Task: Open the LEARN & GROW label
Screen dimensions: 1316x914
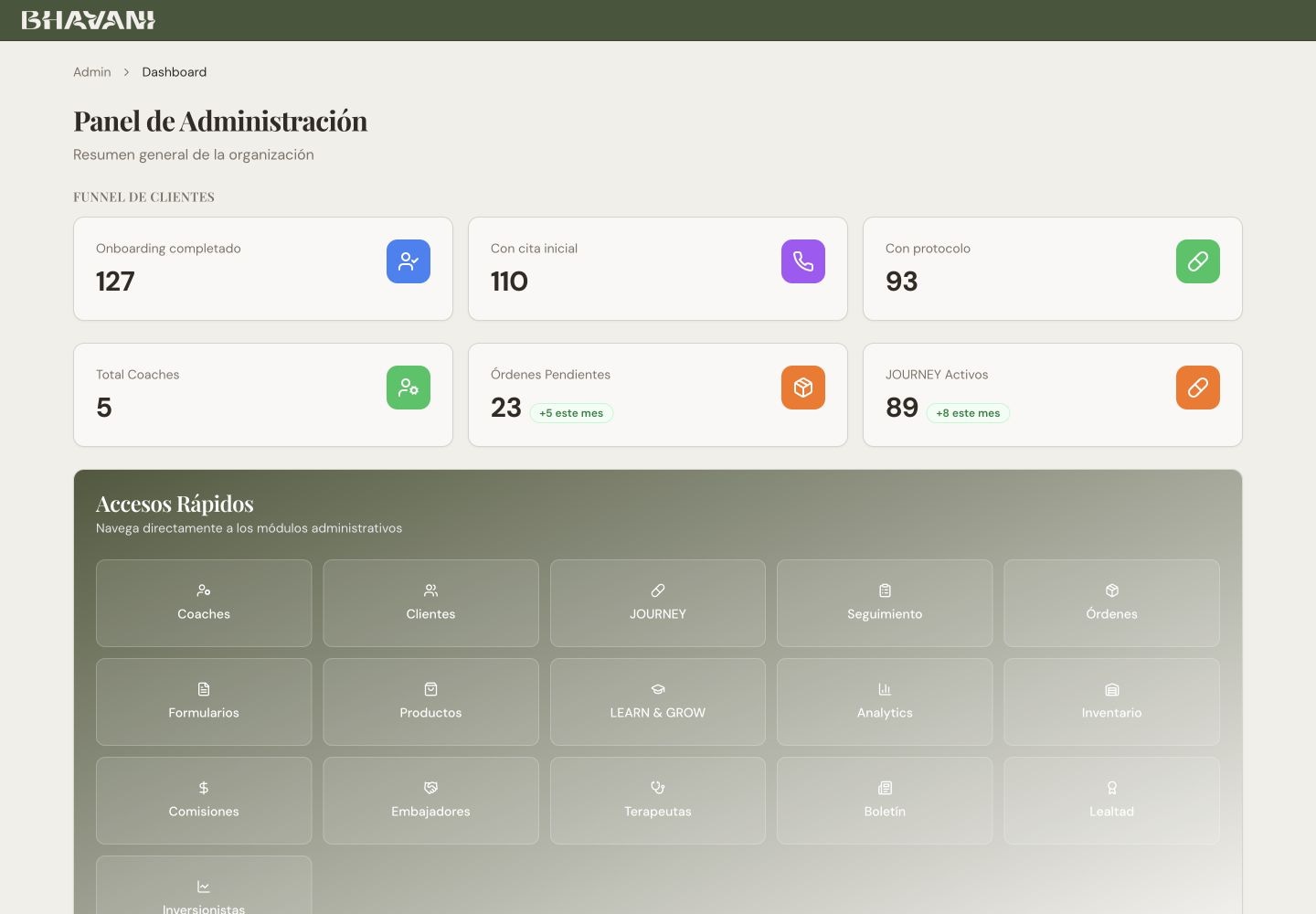Action: click(x=658, y=713)
